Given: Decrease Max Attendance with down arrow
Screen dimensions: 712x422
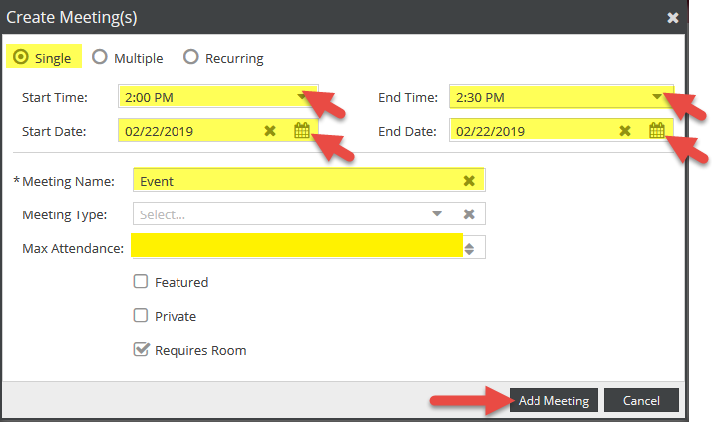Looking at the screenshot, I should [x=470, y=252].
